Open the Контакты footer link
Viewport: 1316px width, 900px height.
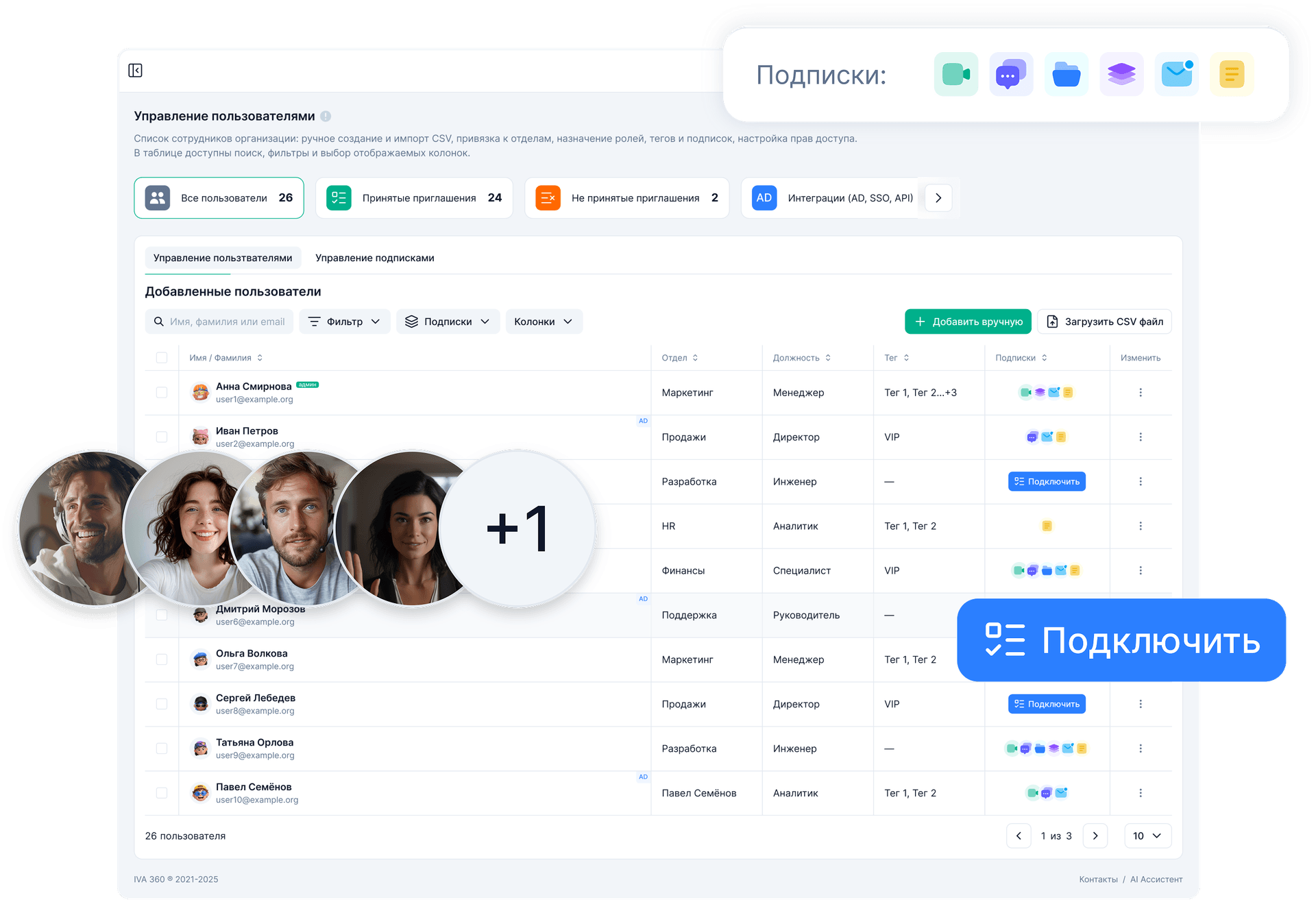(x=1098, y=879)
